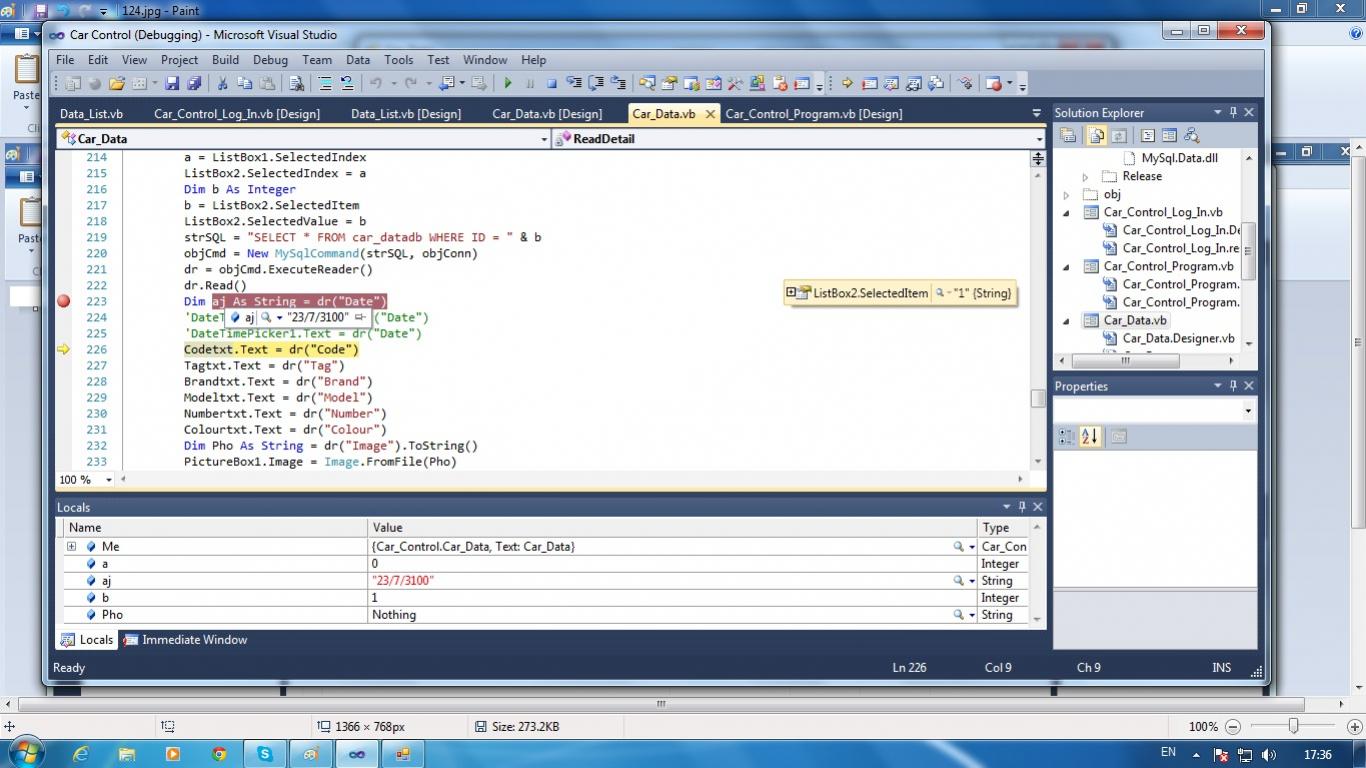The height and width of the screenshot is (768, 1366).
Task: Click the Save icon in the toolbar
Action: click(172, 84)
